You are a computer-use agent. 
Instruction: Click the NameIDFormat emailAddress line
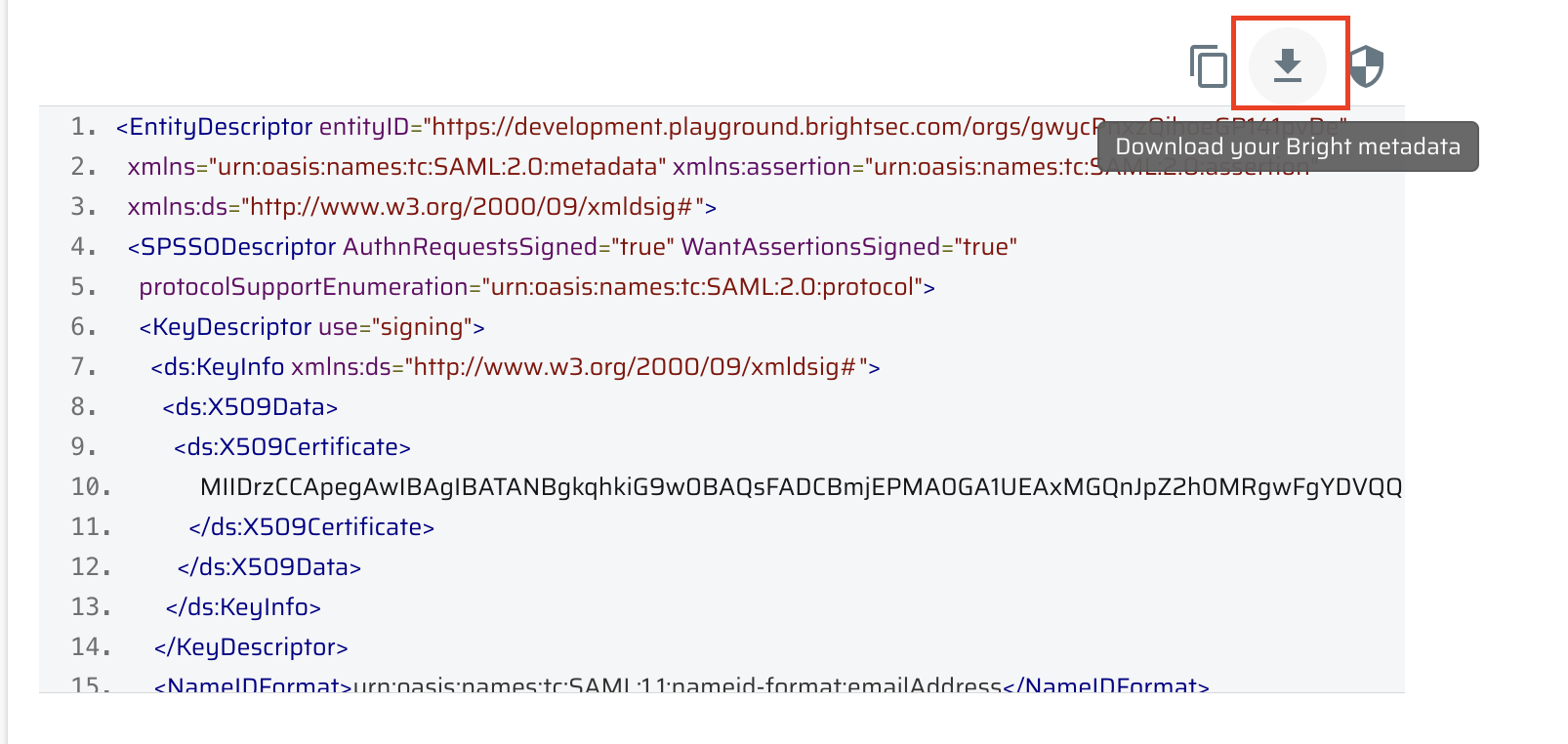pos(681,685)
